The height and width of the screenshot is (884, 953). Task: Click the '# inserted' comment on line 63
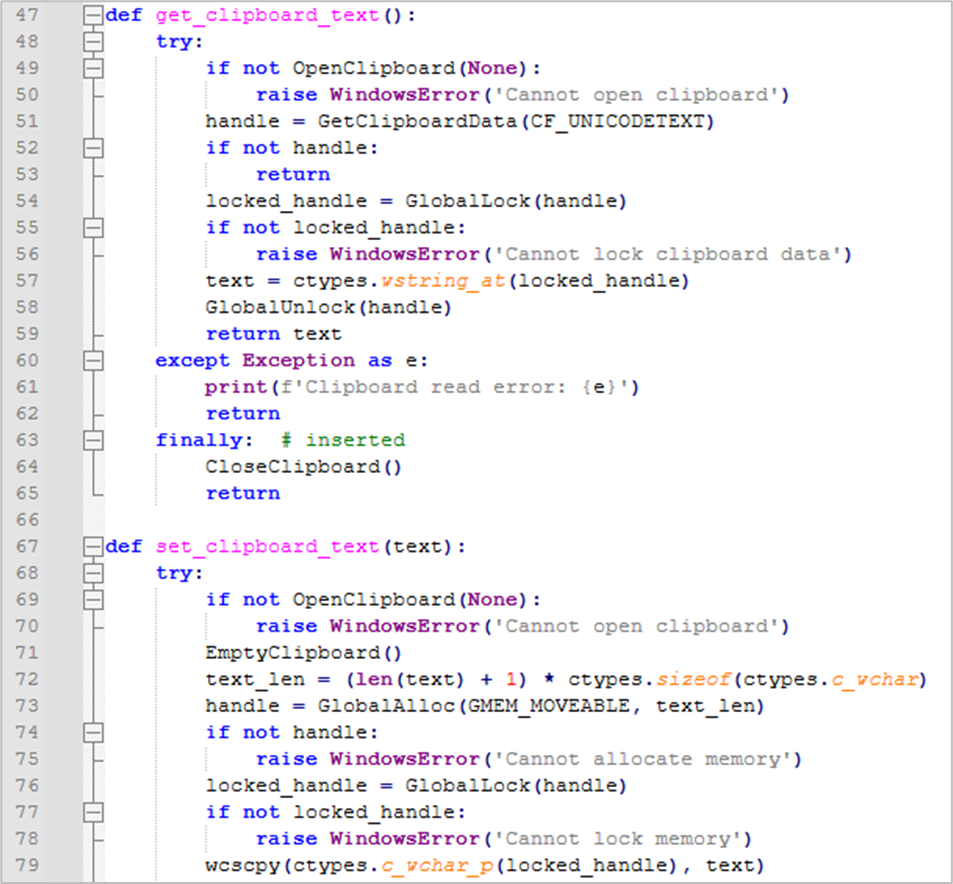(x=344, y=440)
